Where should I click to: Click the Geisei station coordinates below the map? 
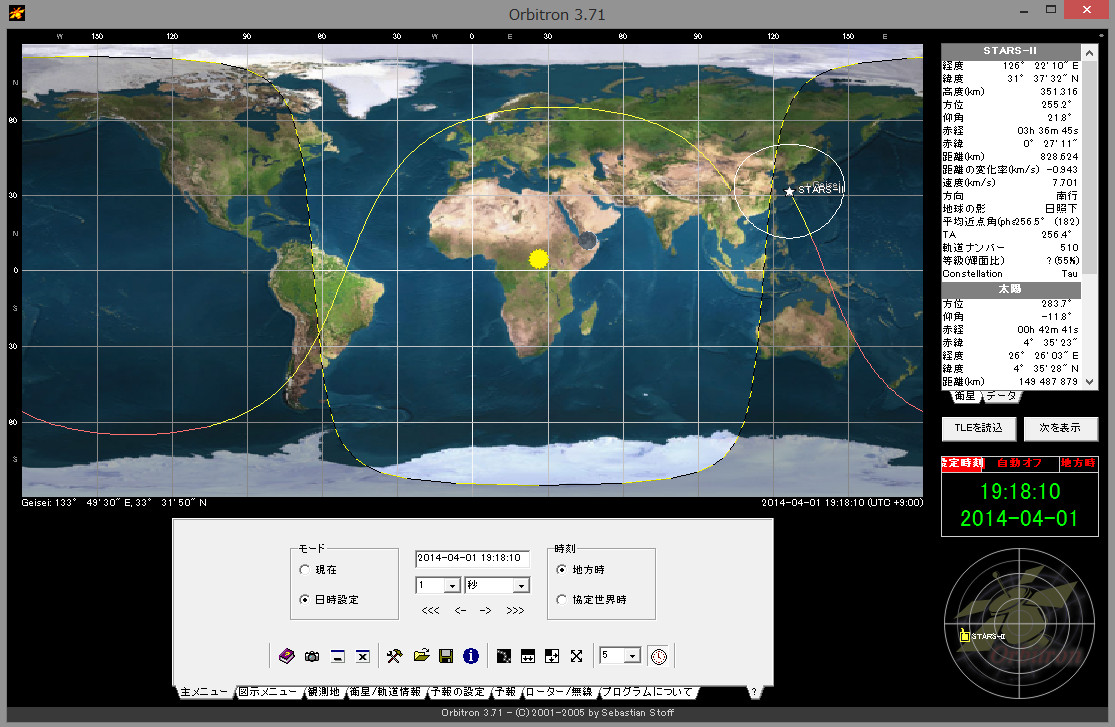[114, 503]
